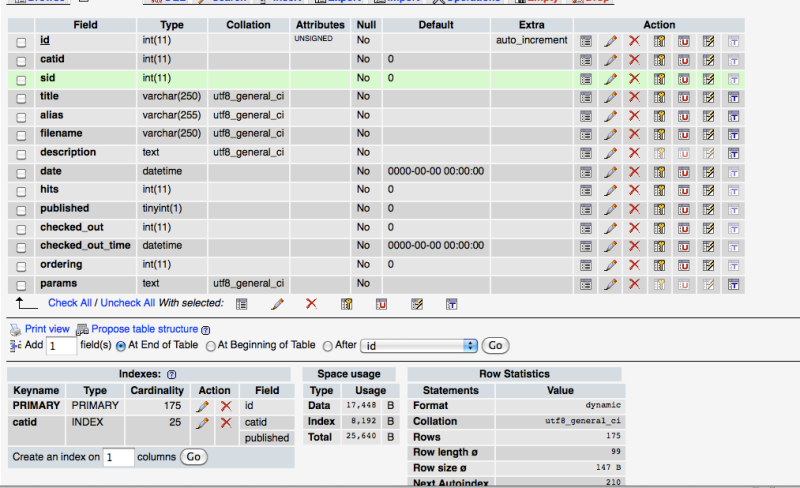
Task: Open the Print view link
Action: point(47,329)
